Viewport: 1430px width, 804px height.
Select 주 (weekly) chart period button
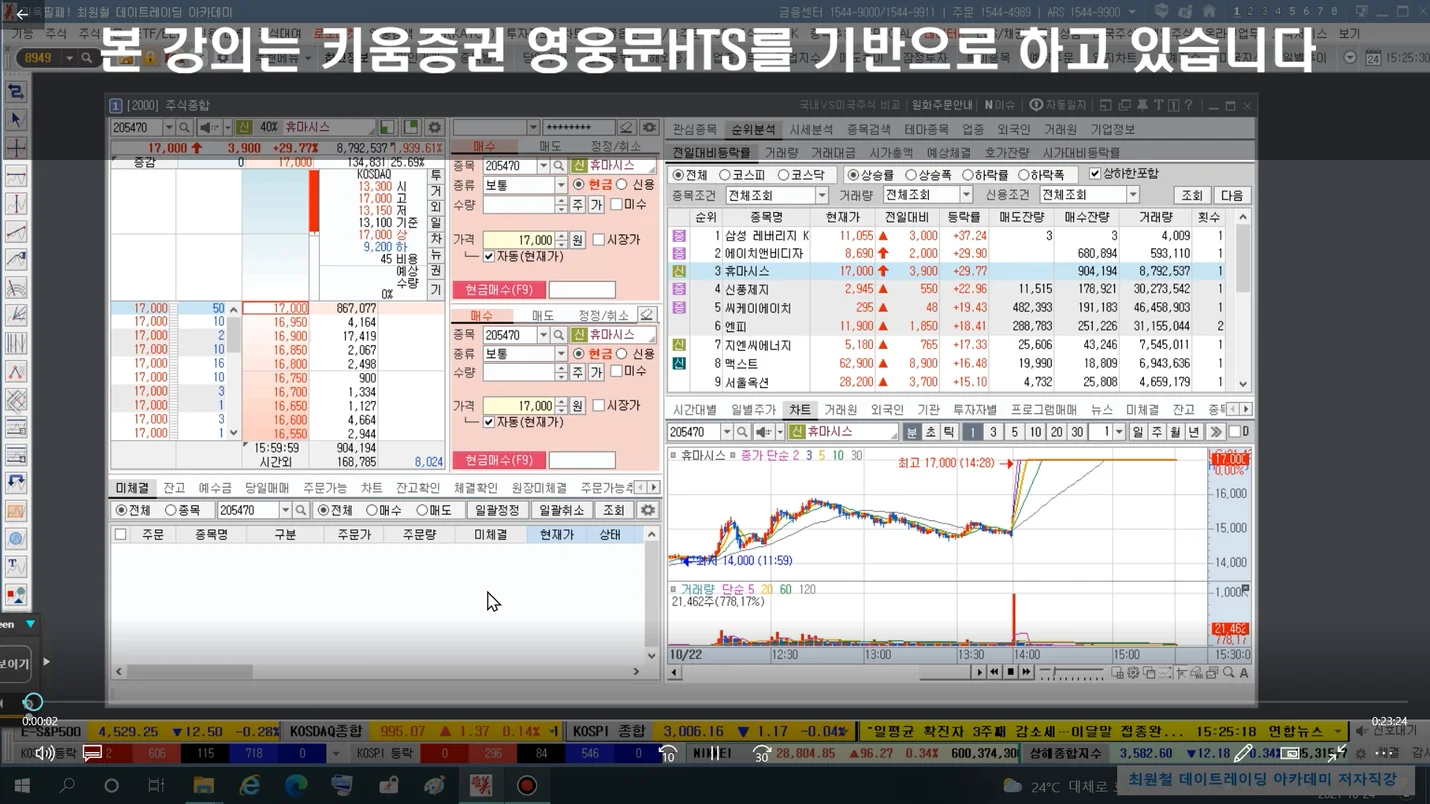click(x=1157, y=432)
